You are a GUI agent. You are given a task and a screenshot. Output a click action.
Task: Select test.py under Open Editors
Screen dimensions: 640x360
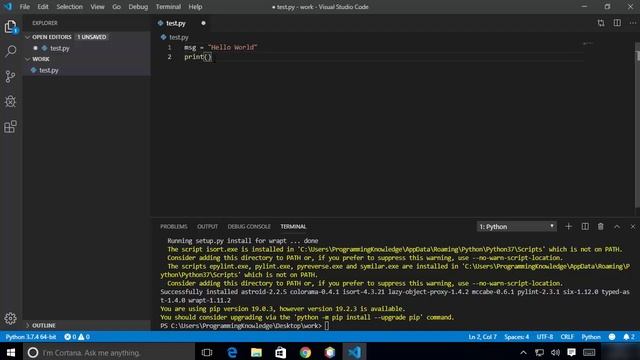(x=60, y=48)
